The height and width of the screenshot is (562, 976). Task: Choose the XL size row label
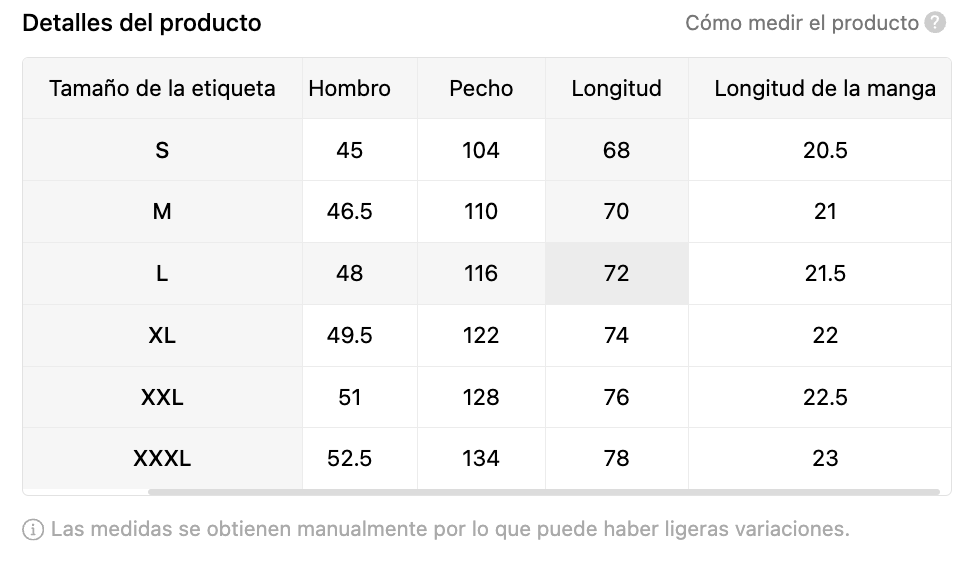tap(162, 335)
